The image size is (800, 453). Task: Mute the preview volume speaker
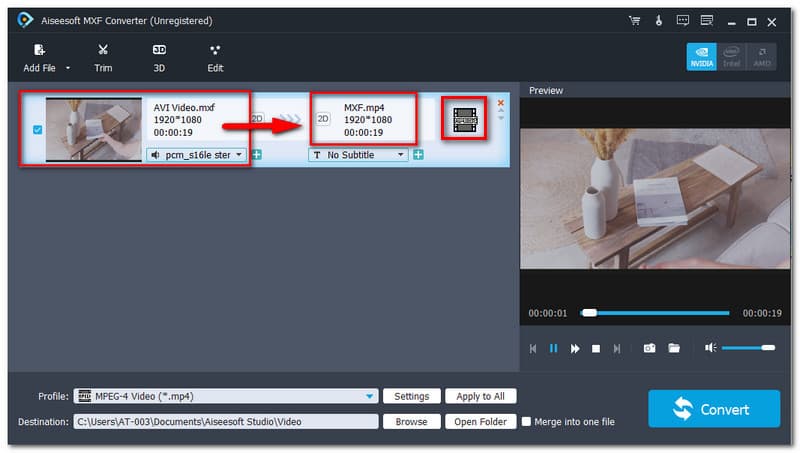click(711, 347)
